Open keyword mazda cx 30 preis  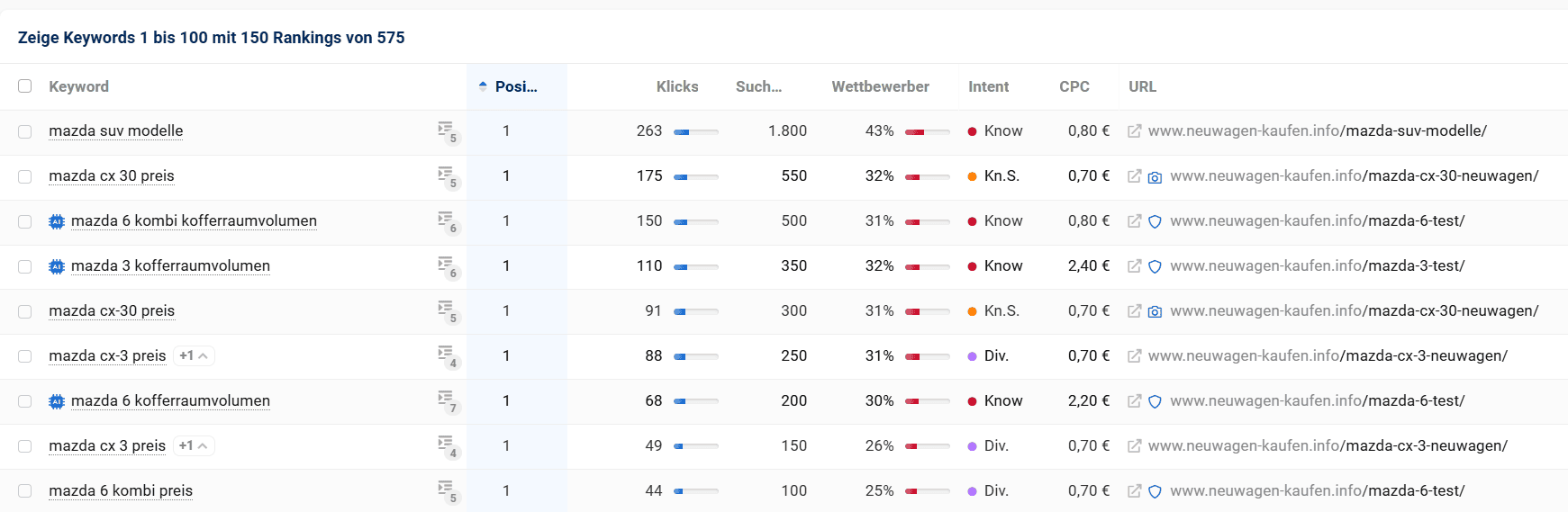point(112,176)
